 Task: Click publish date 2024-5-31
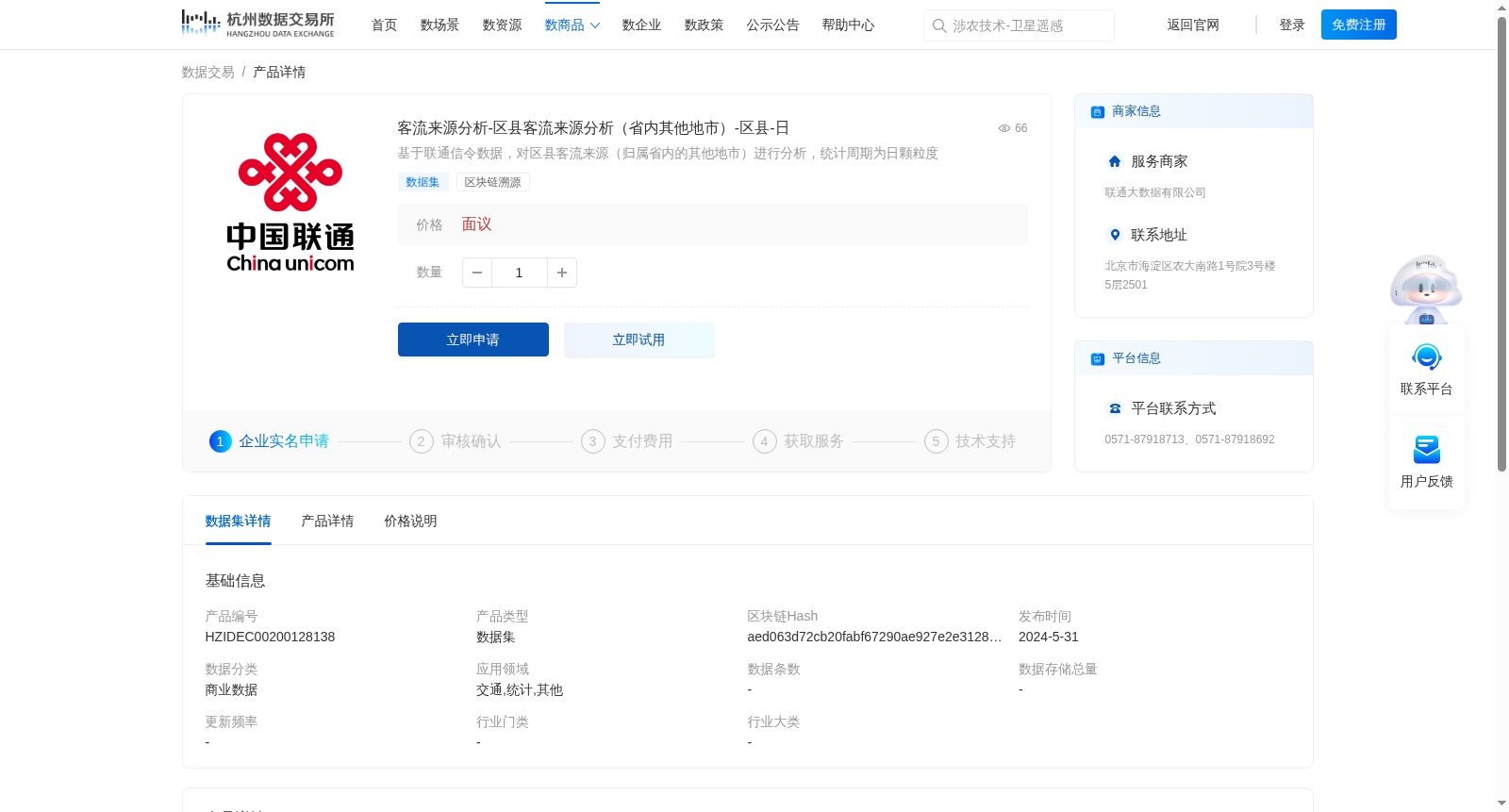(1049, 637)
